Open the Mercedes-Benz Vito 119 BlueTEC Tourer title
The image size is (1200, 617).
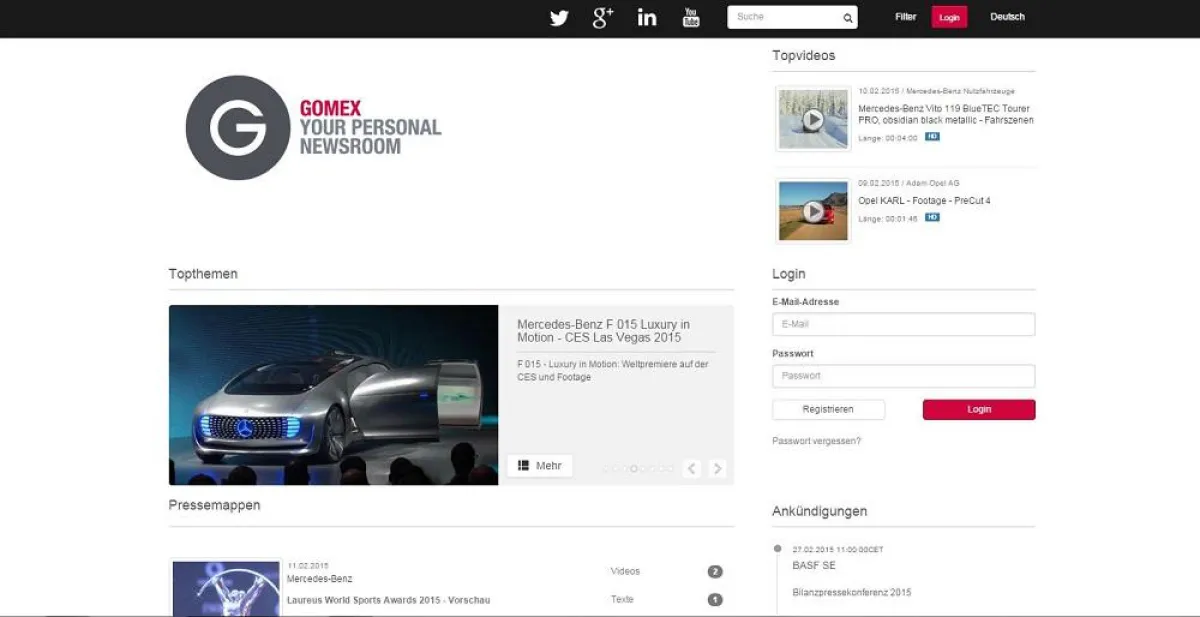point(944,114)
